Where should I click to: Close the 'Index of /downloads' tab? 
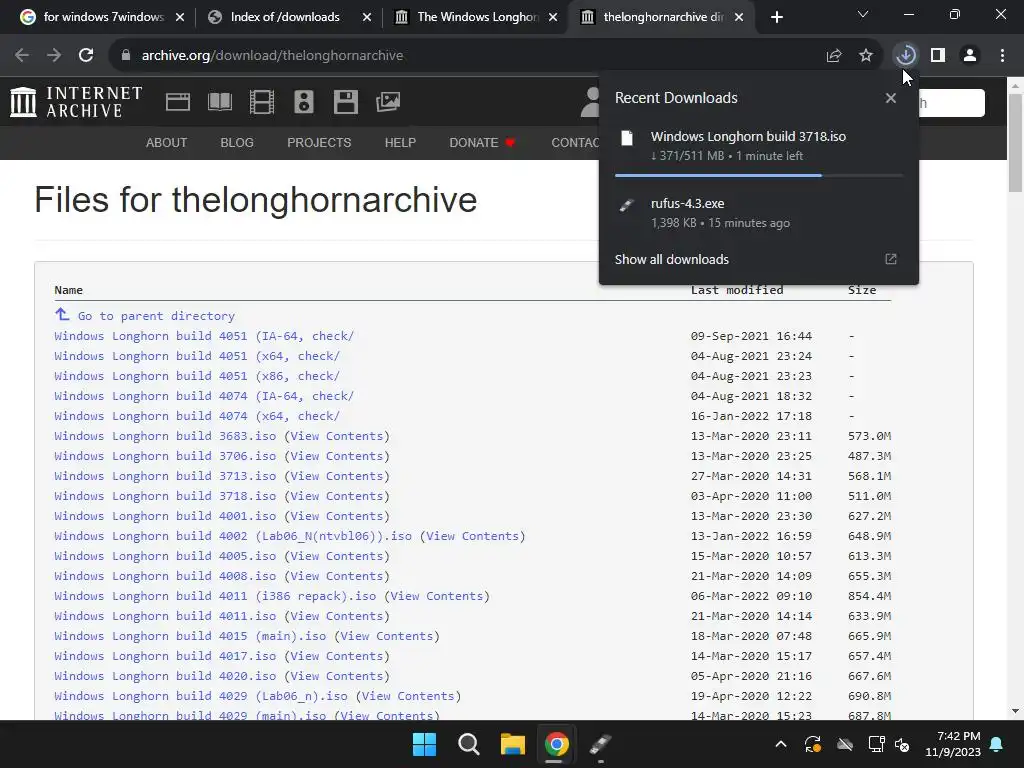coord(367,17)
